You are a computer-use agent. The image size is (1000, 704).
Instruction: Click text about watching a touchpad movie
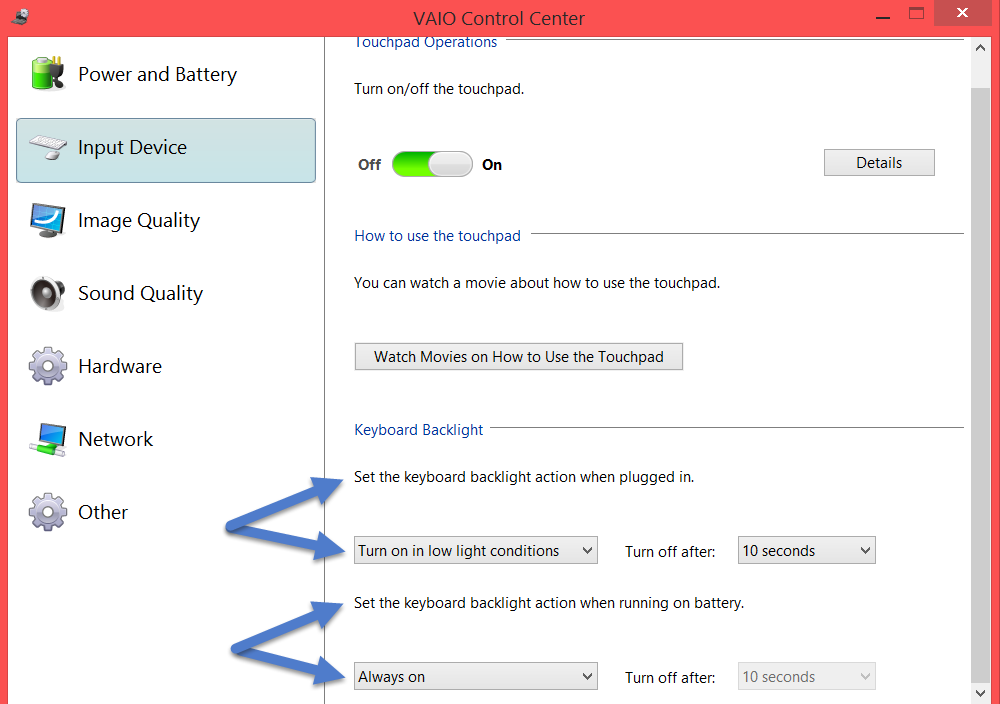click(x=537, y=283)
